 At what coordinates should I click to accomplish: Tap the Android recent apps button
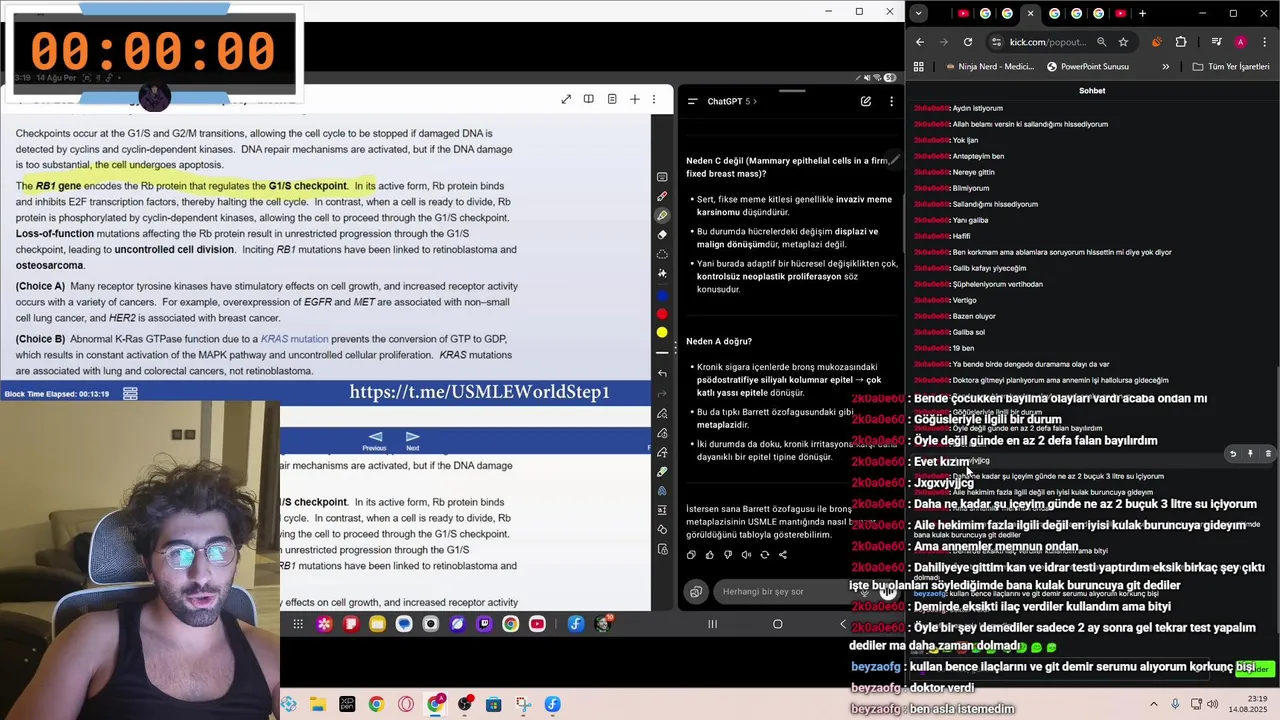click(712, 624)
